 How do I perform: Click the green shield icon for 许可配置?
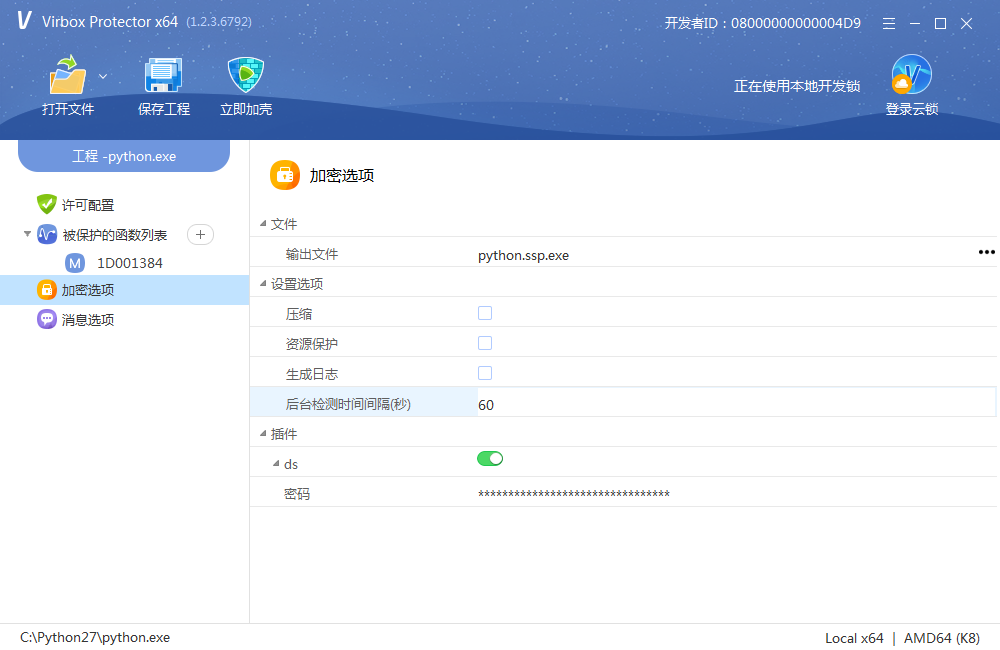coord(47,204)
